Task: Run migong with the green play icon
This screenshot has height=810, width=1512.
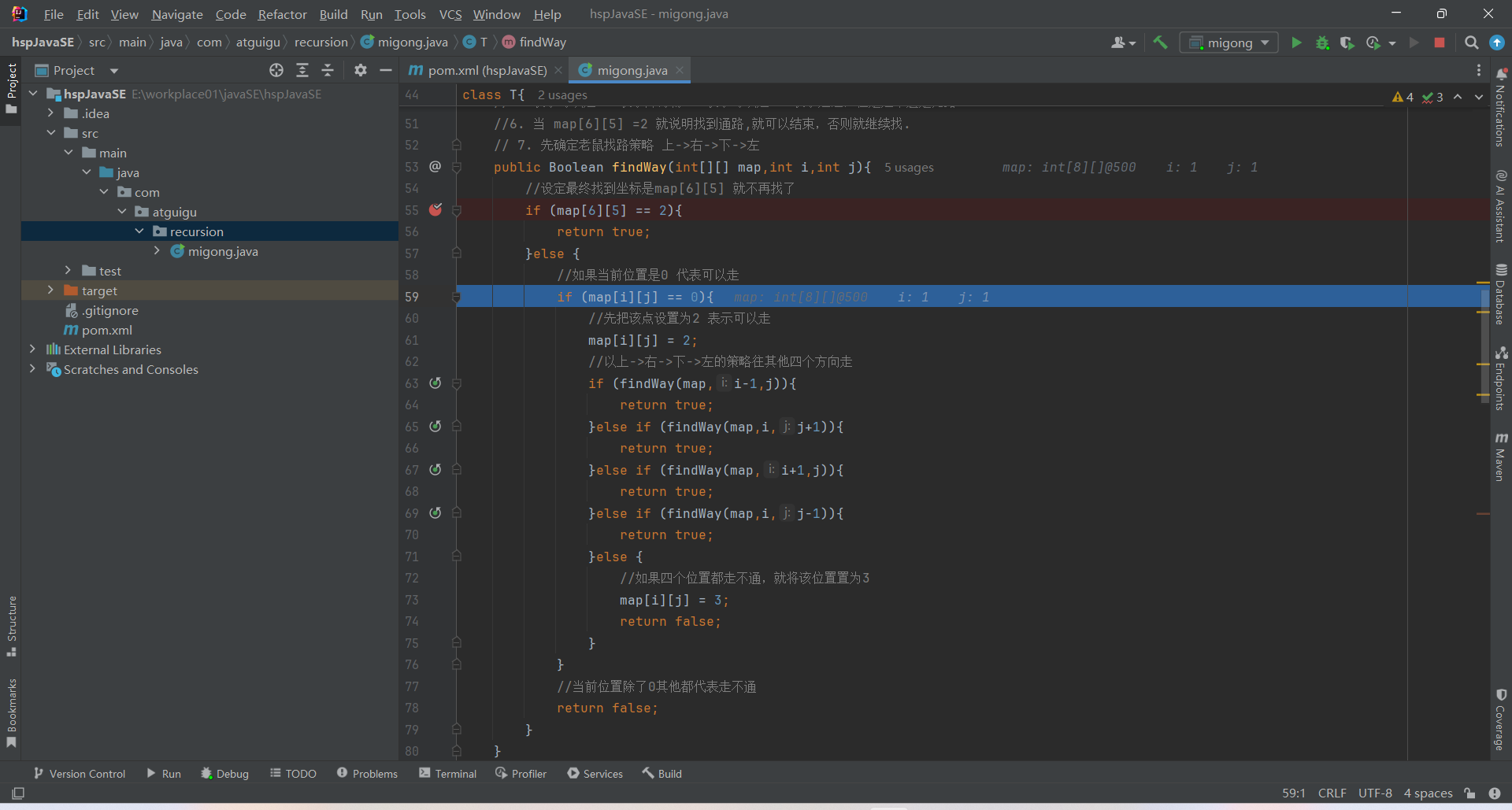Action: pos(1296,43)
